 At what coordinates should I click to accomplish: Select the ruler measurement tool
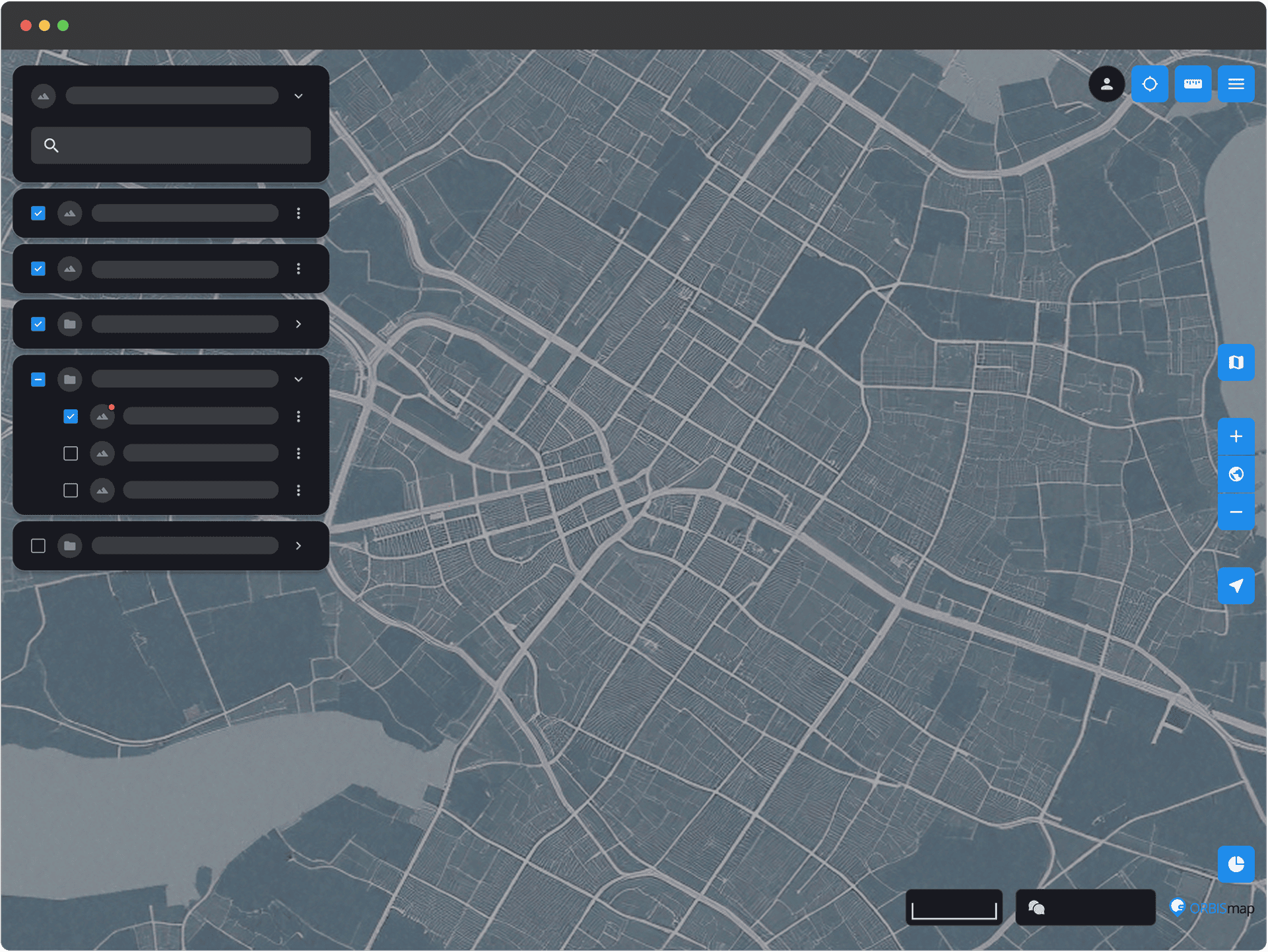(x=1192, y=84)
